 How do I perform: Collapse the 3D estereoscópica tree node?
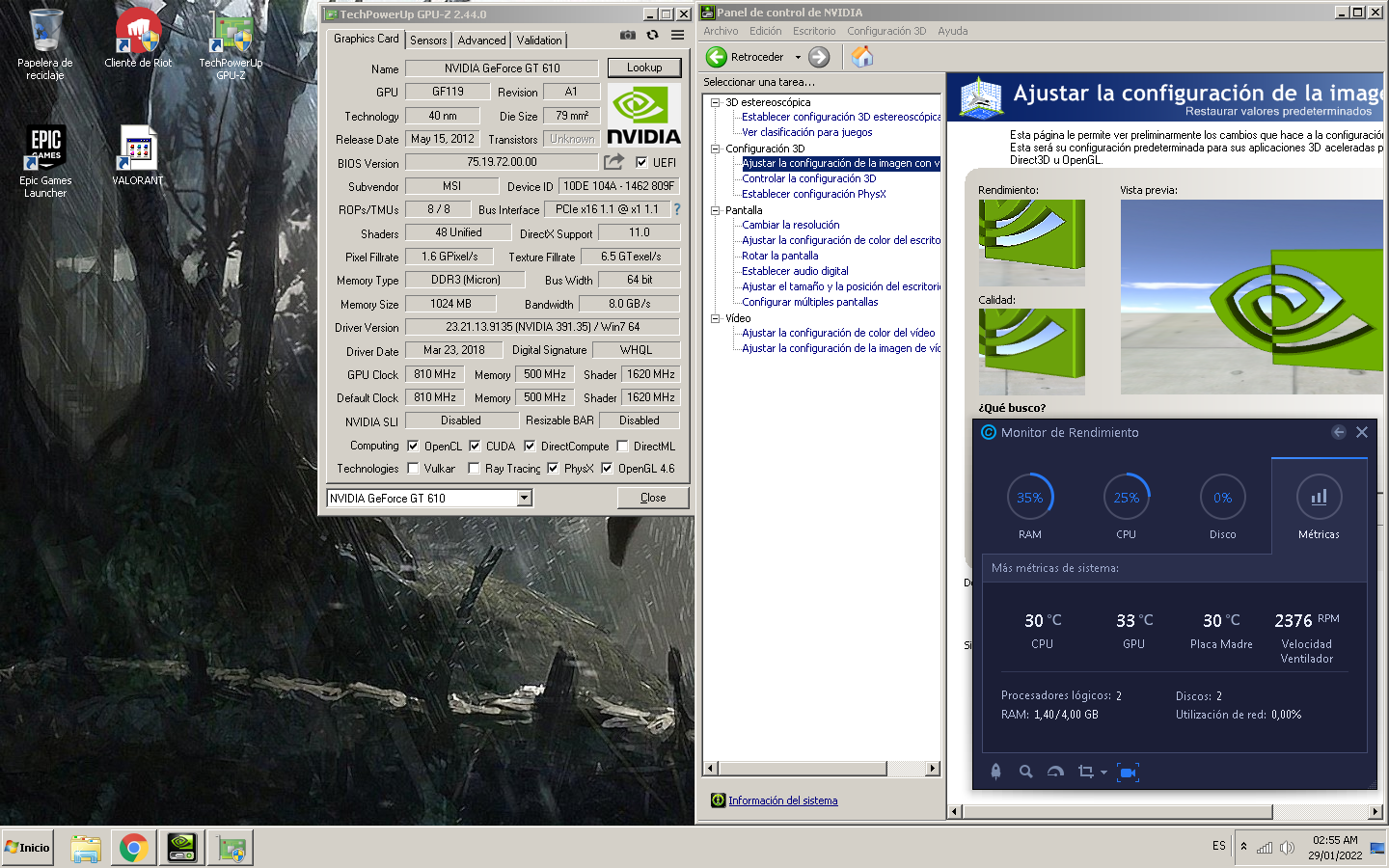tap(716, 102)
